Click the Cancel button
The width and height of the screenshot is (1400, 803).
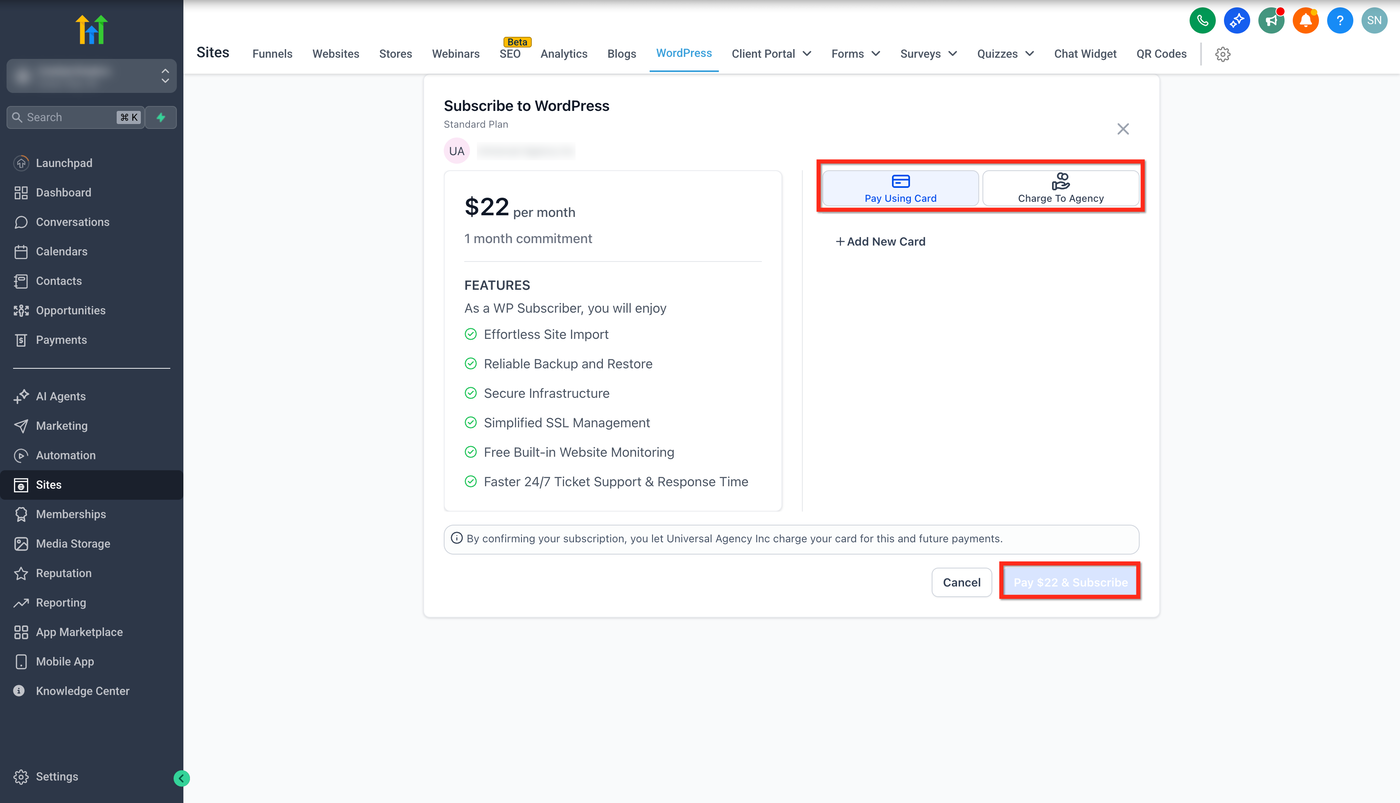point(961,582)
